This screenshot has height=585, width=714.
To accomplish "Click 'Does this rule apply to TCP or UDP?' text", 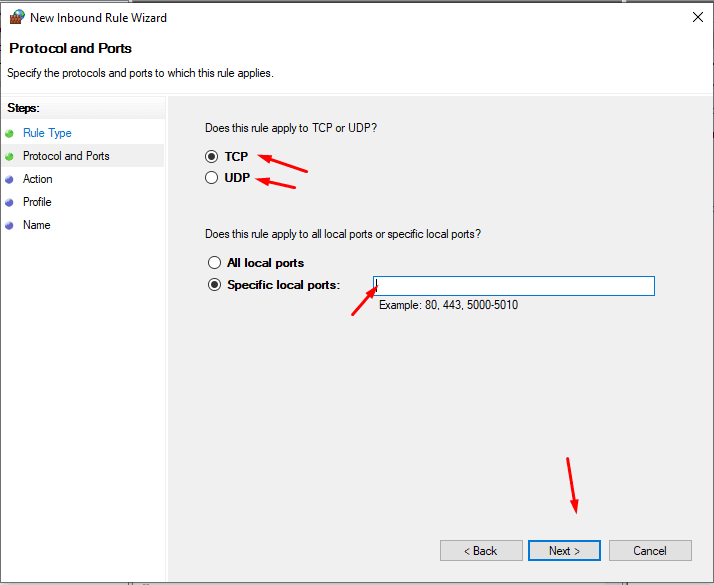I will pos(291,128).
